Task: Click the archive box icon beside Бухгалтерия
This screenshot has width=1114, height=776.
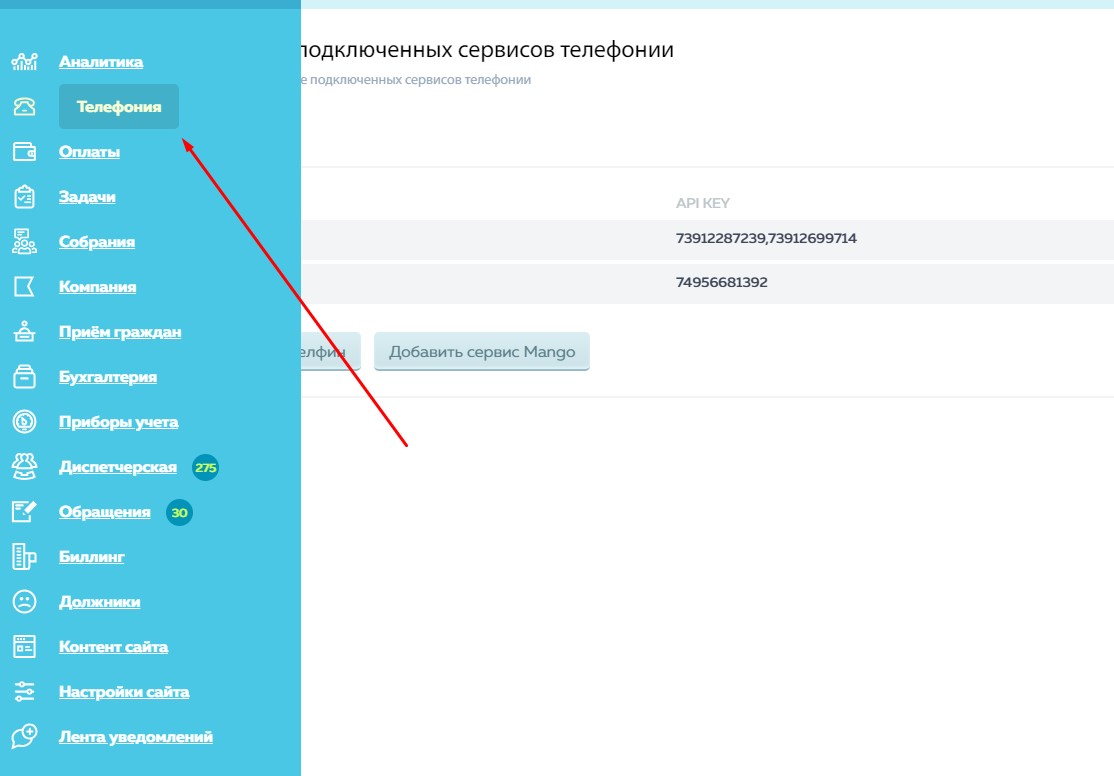Action: pyautogui.click(x=24, y=377)
